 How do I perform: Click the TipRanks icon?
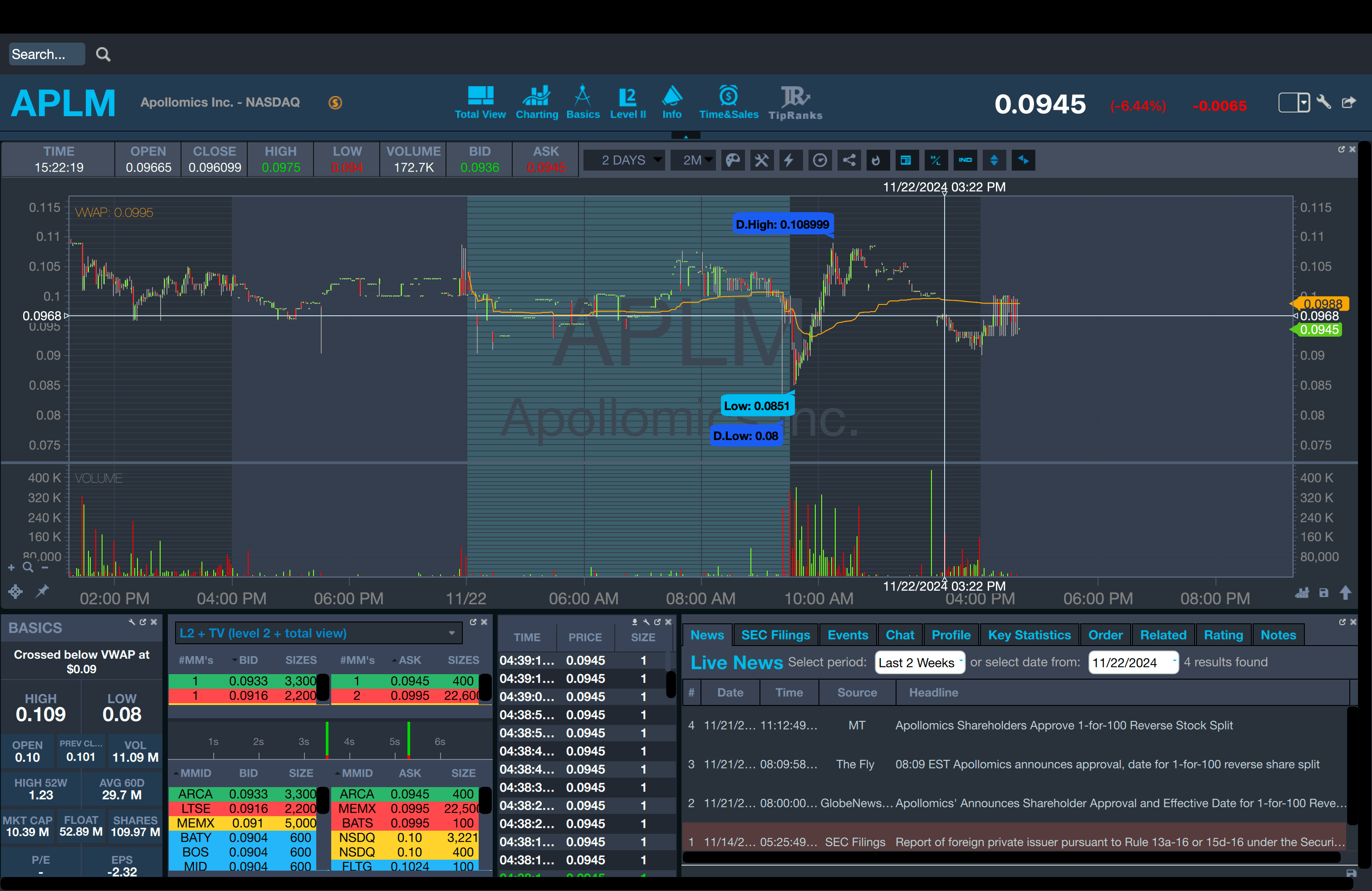pos(795,103)
